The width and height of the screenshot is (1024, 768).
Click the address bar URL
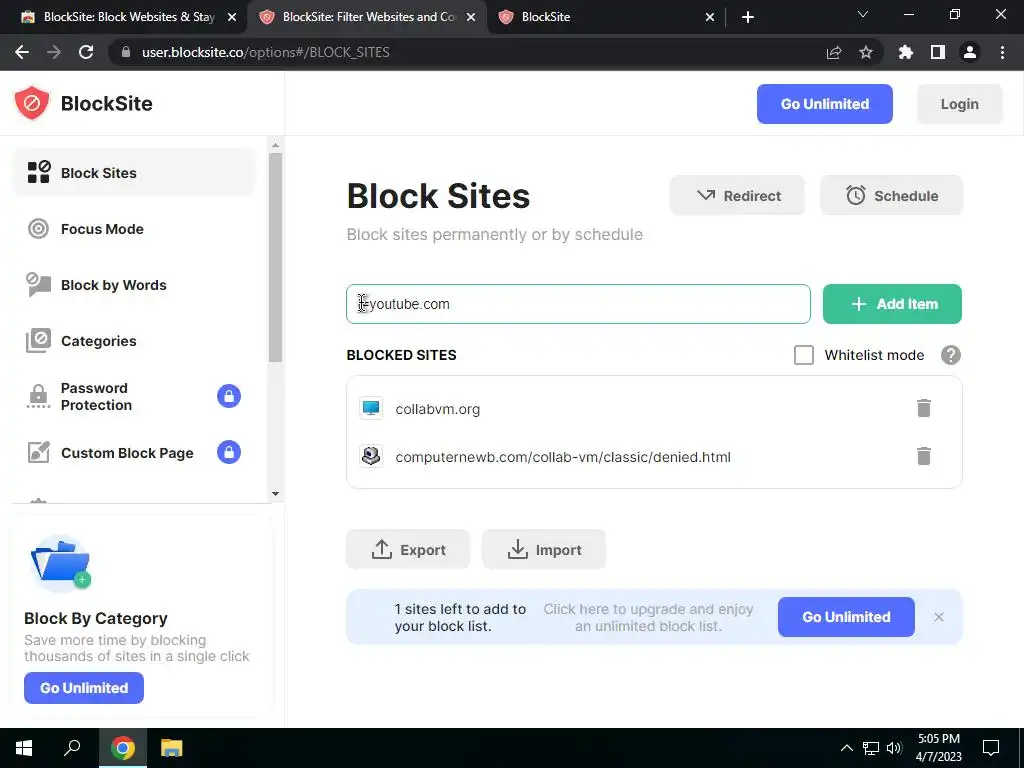click(x=265, y=52)
